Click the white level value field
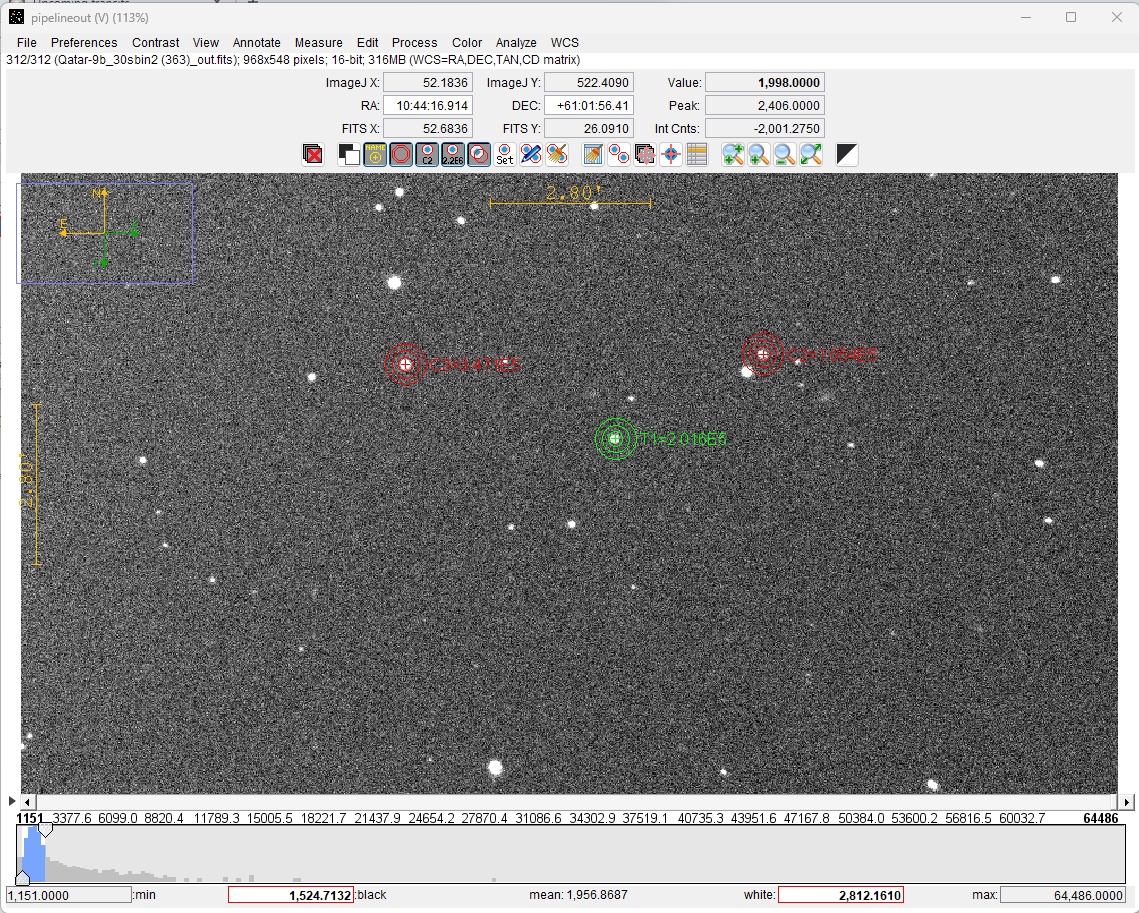The image size is (1139, 913). click(840, 895)
